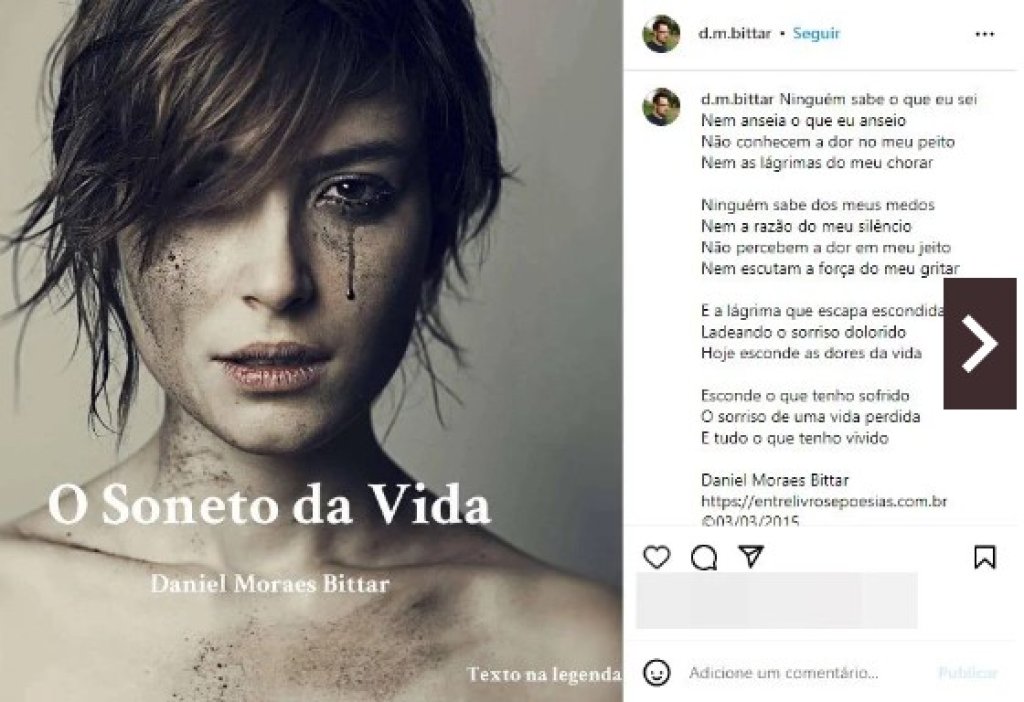This screenshot has height=702, width=1024.
Task: Click 'Texto na legenda' on image
Action: pos(543,674)
